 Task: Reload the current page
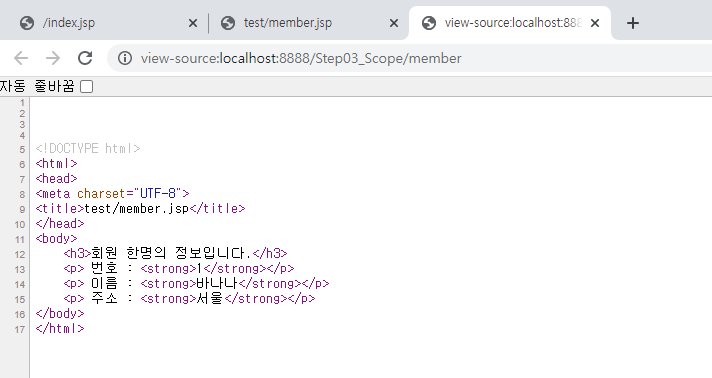click(85, 58)
